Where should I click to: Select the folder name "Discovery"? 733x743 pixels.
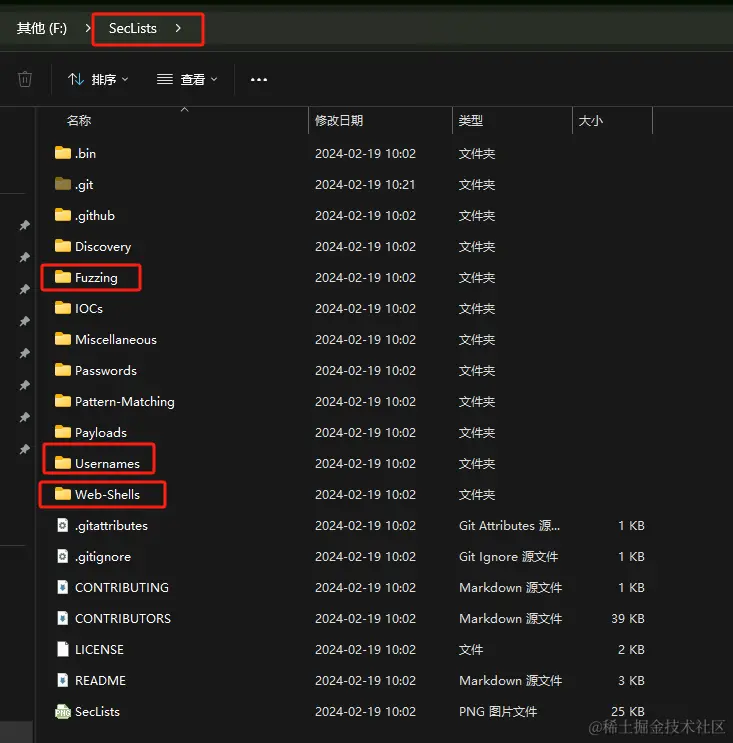click(103, 247)
